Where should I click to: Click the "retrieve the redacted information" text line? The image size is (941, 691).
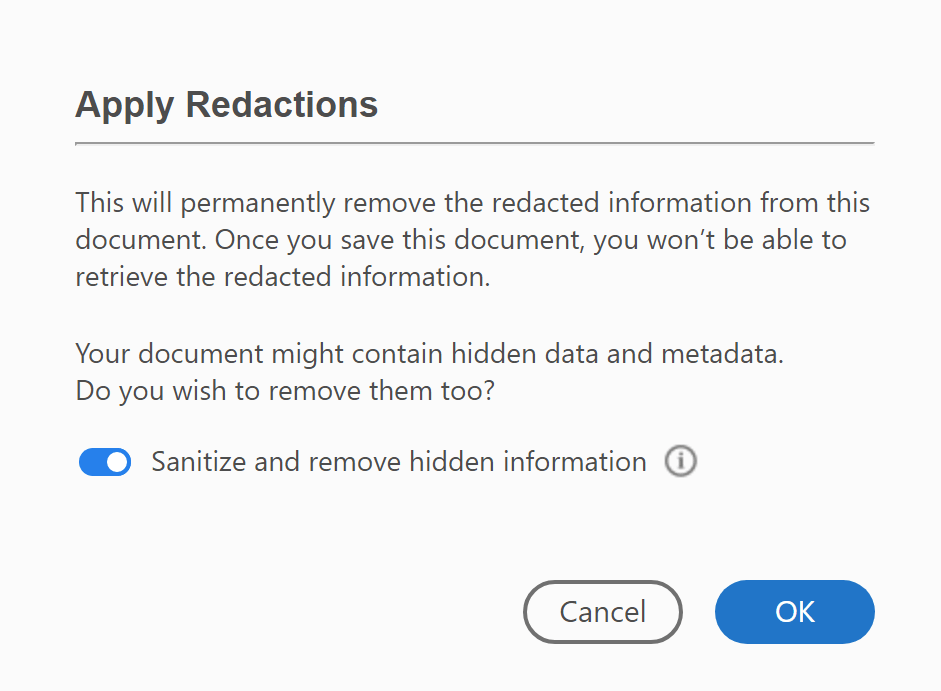point(282,277)
